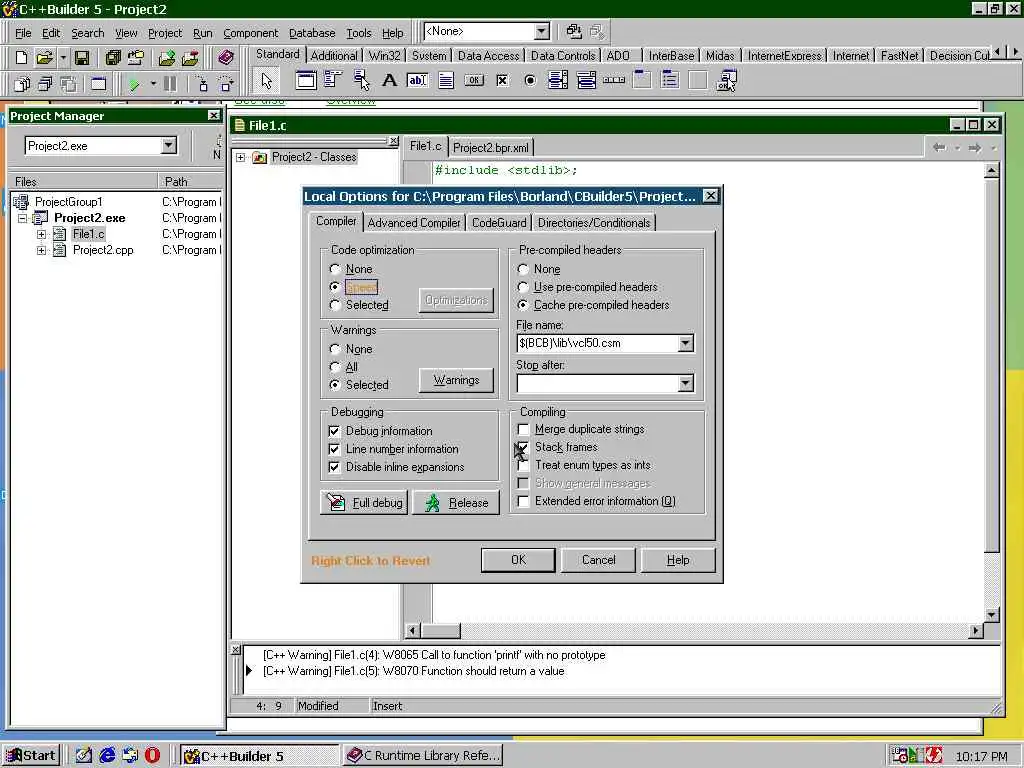Click the Help button in Local Options
The image size is (1024, 768).
[x=678, y=560]
